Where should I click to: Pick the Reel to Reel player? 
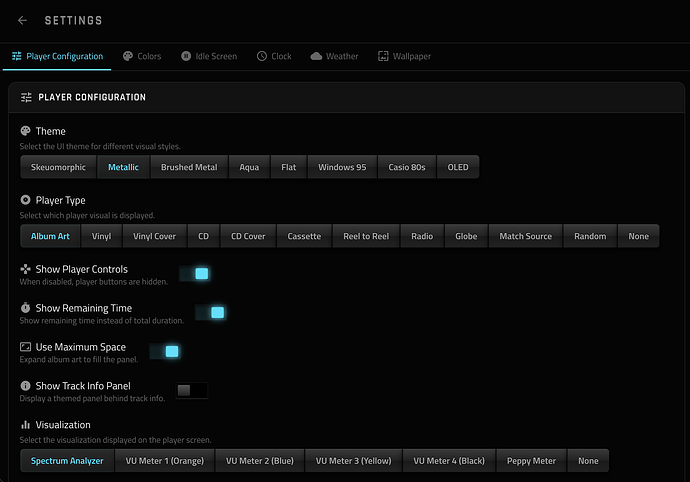tap(366, 236)
